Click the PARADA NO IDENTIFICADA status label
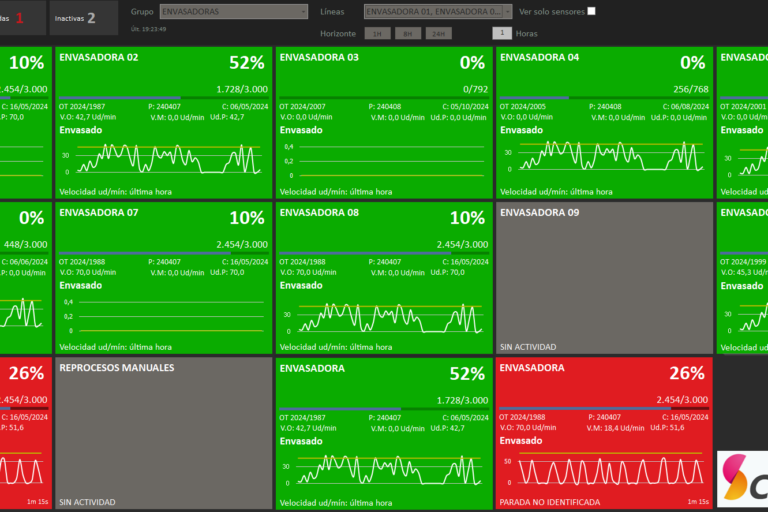768x512 pixels. [548, 502]
